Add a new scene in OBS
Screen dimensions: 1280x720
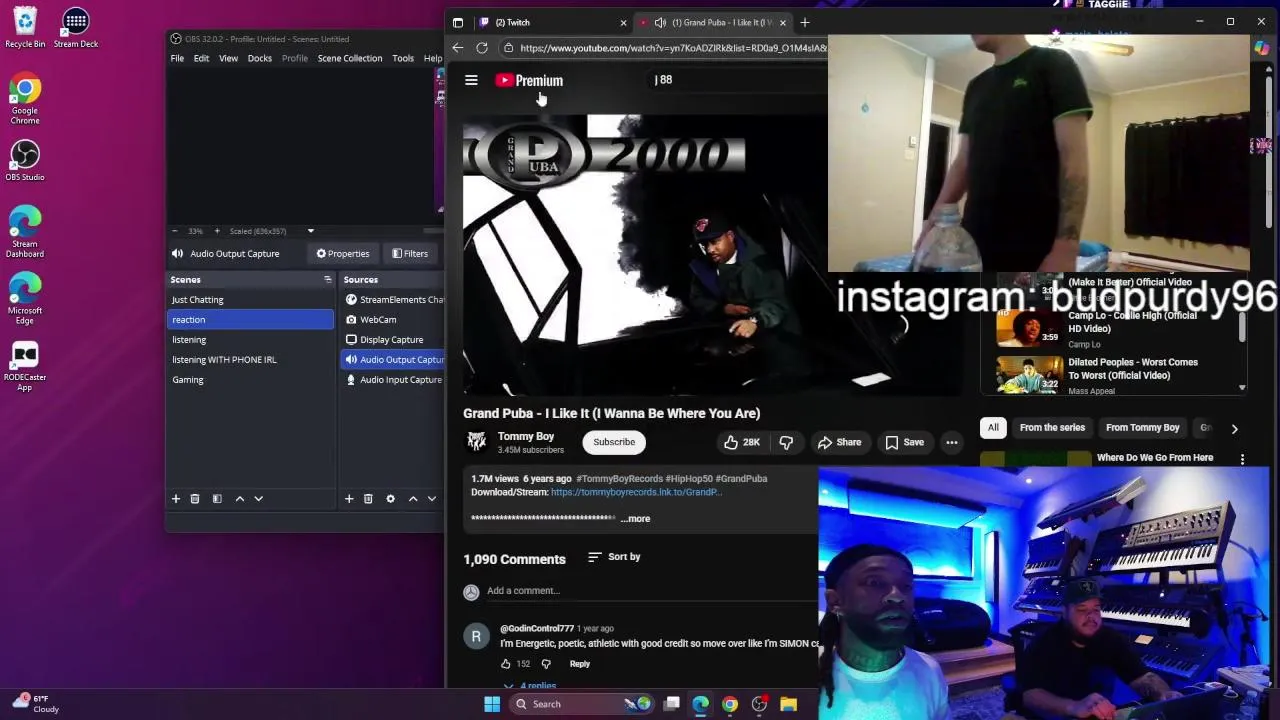tap(175, 499)
